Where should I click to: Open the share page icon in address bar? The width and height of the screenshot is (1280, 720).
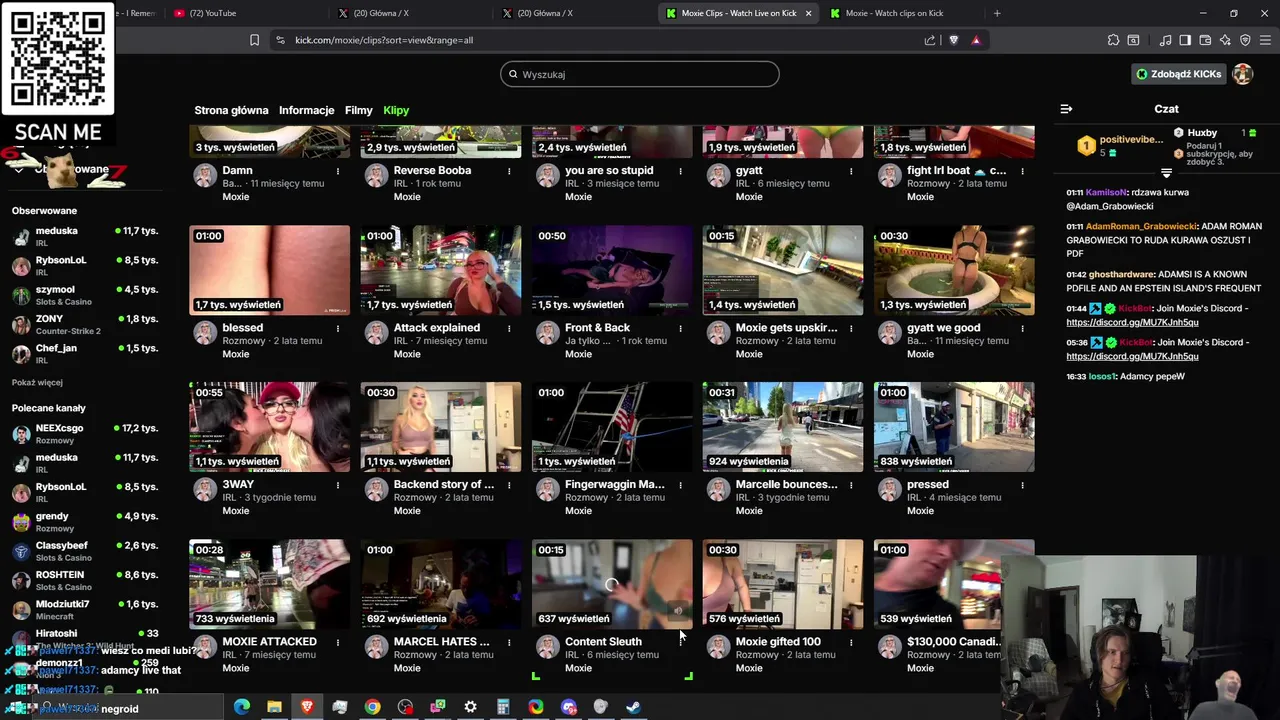pos(930,40)
